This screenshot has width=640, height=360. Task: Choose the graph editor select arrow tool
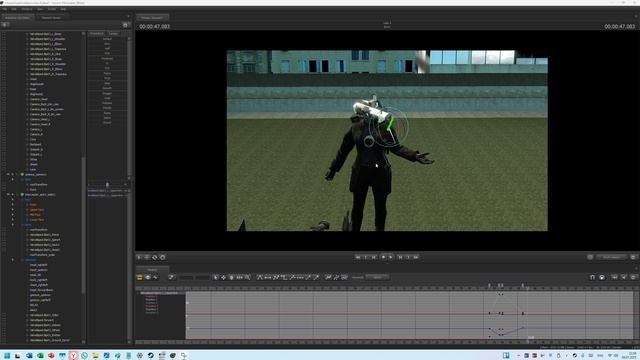coord(216,278)
